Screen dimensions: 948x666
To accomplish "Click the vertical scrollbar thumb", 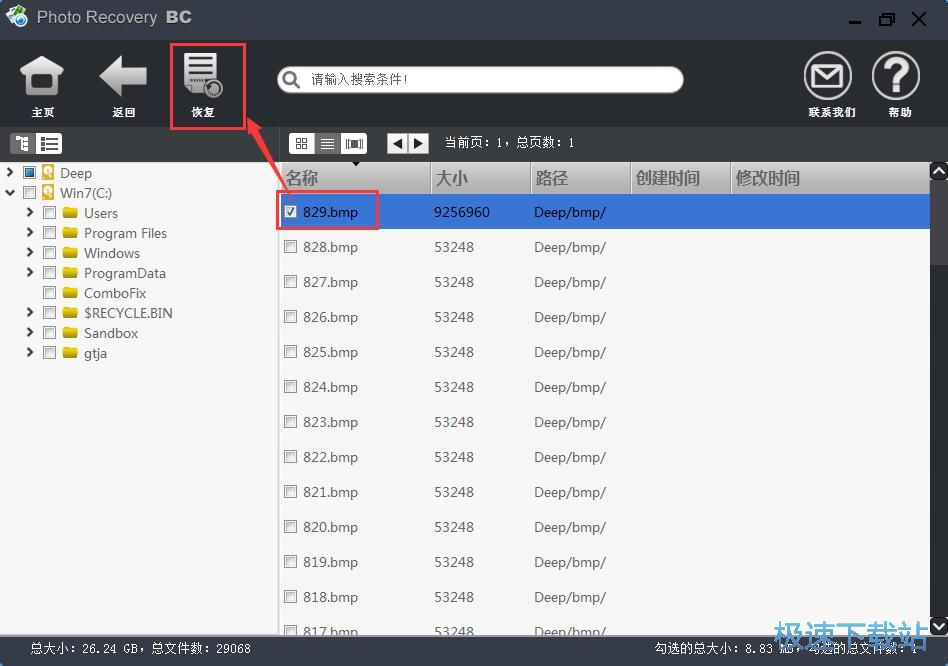I will point(938,223).
